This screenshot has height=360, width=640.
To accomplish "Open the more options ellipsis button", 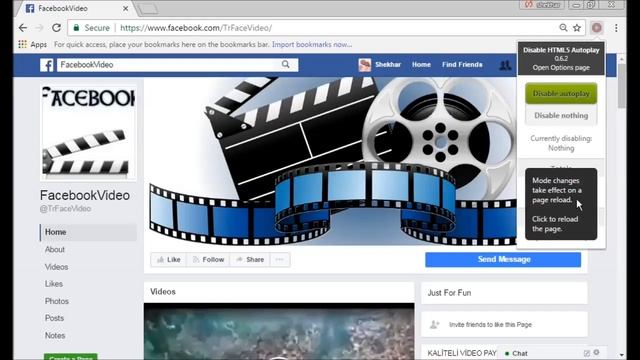I will tap(280, 260).
